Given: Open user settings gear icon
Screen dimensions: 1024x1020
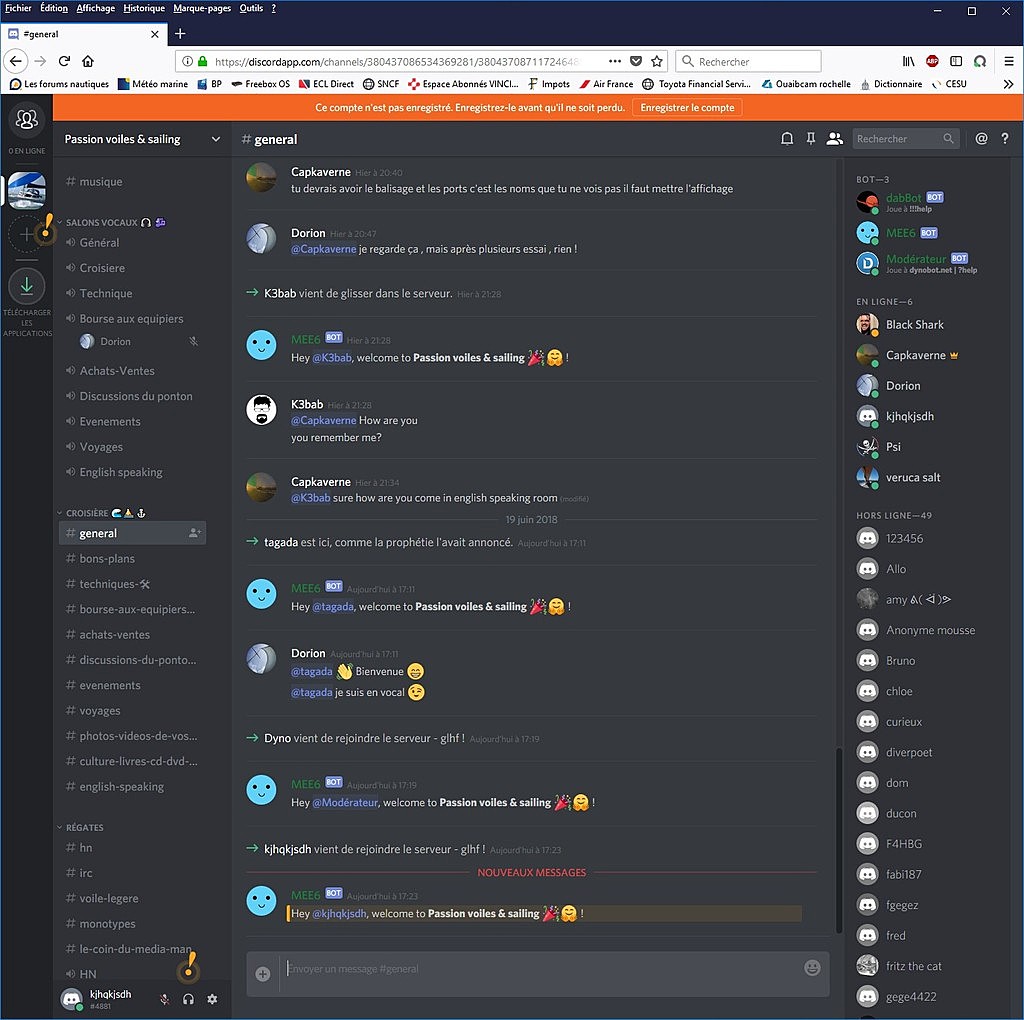Looking at the screenshot, I should [212, 999].
